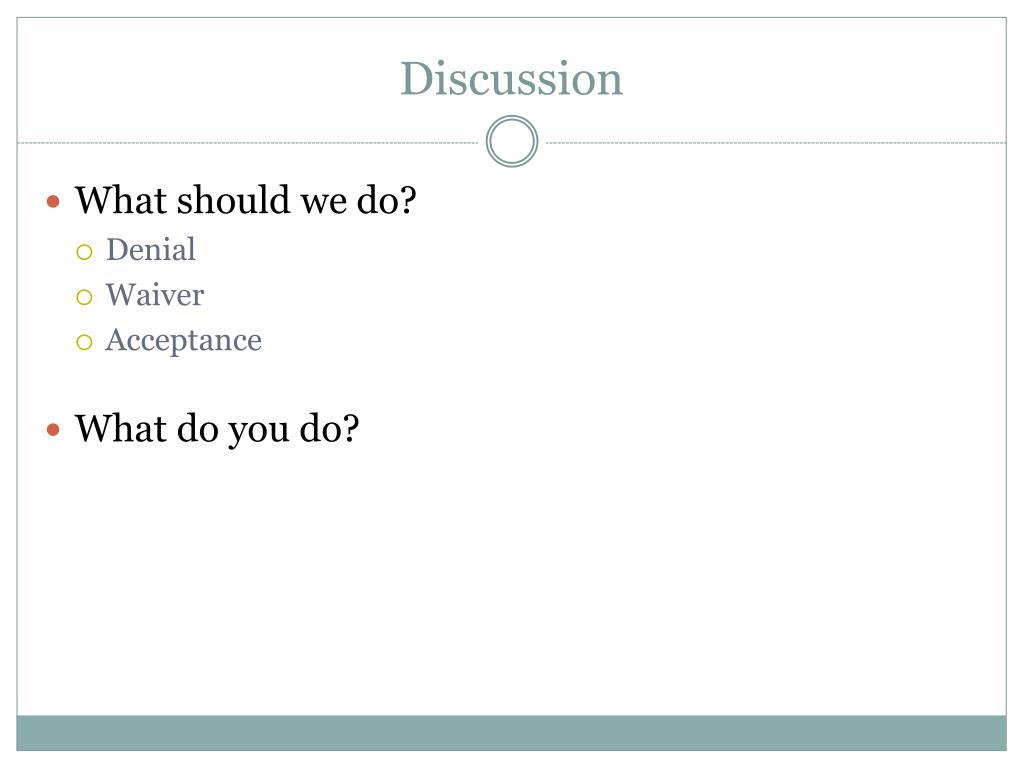
Task: Select the 'Acceptance' sub-item text
Action: point(184,341)
